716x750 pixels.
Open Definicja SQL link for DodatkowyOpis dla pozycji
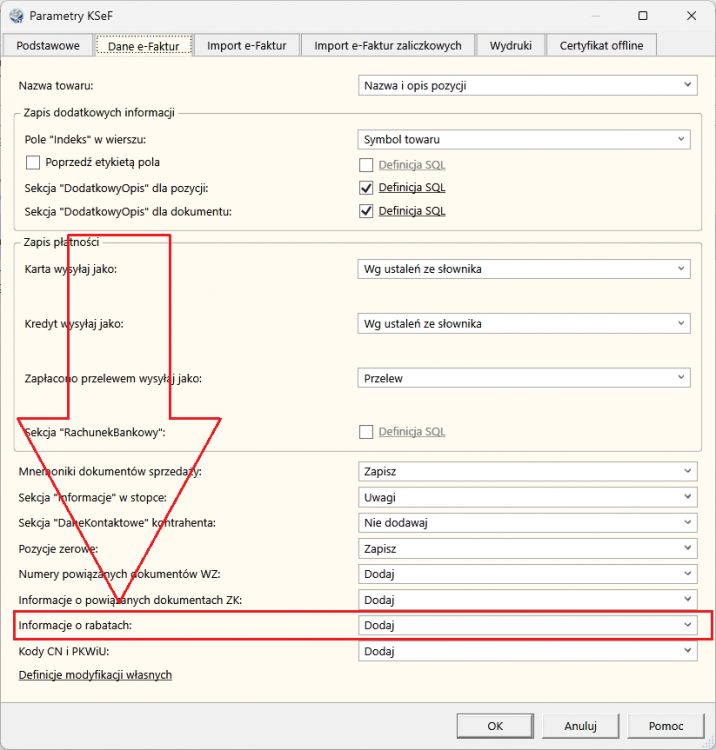(412, 188)
